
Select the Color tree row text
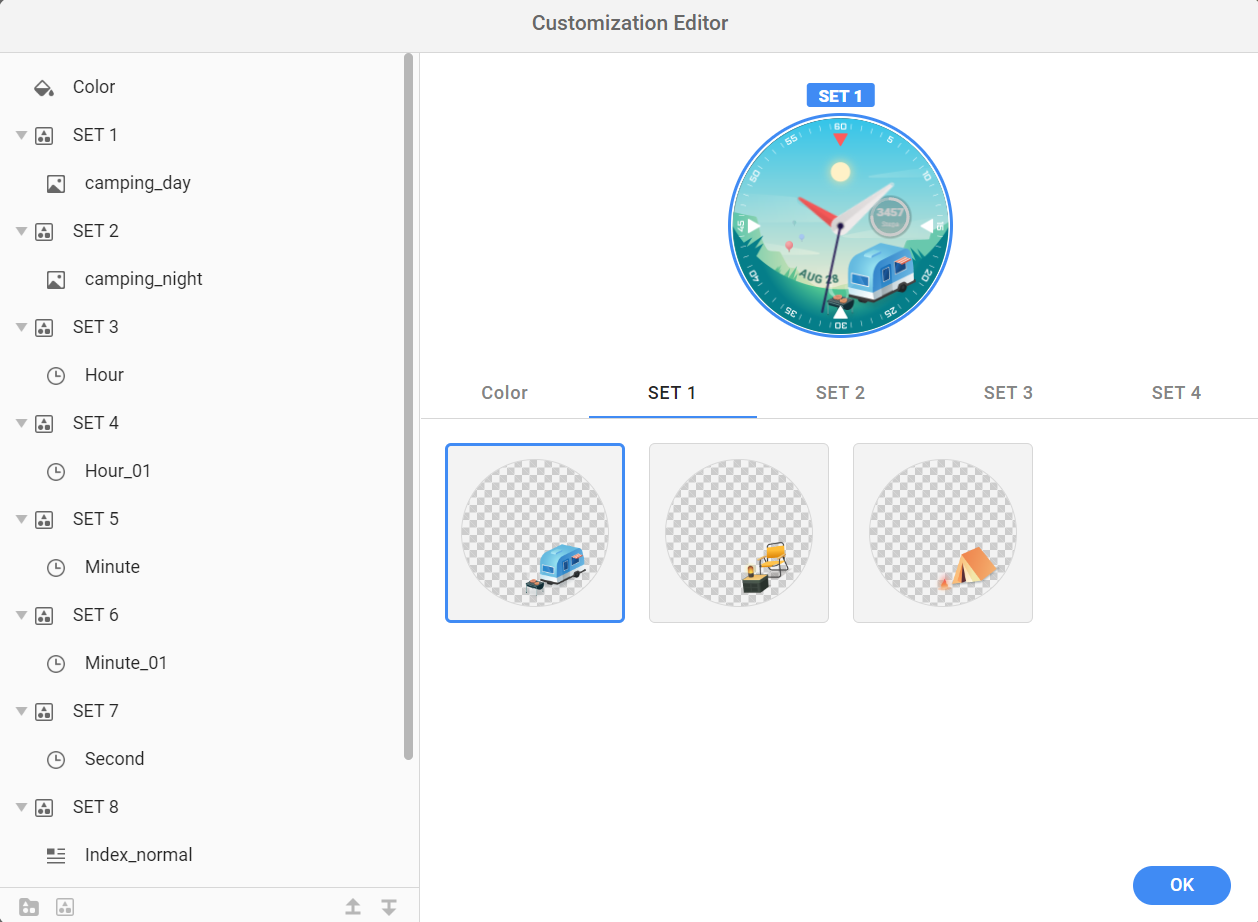click(94, 87)
